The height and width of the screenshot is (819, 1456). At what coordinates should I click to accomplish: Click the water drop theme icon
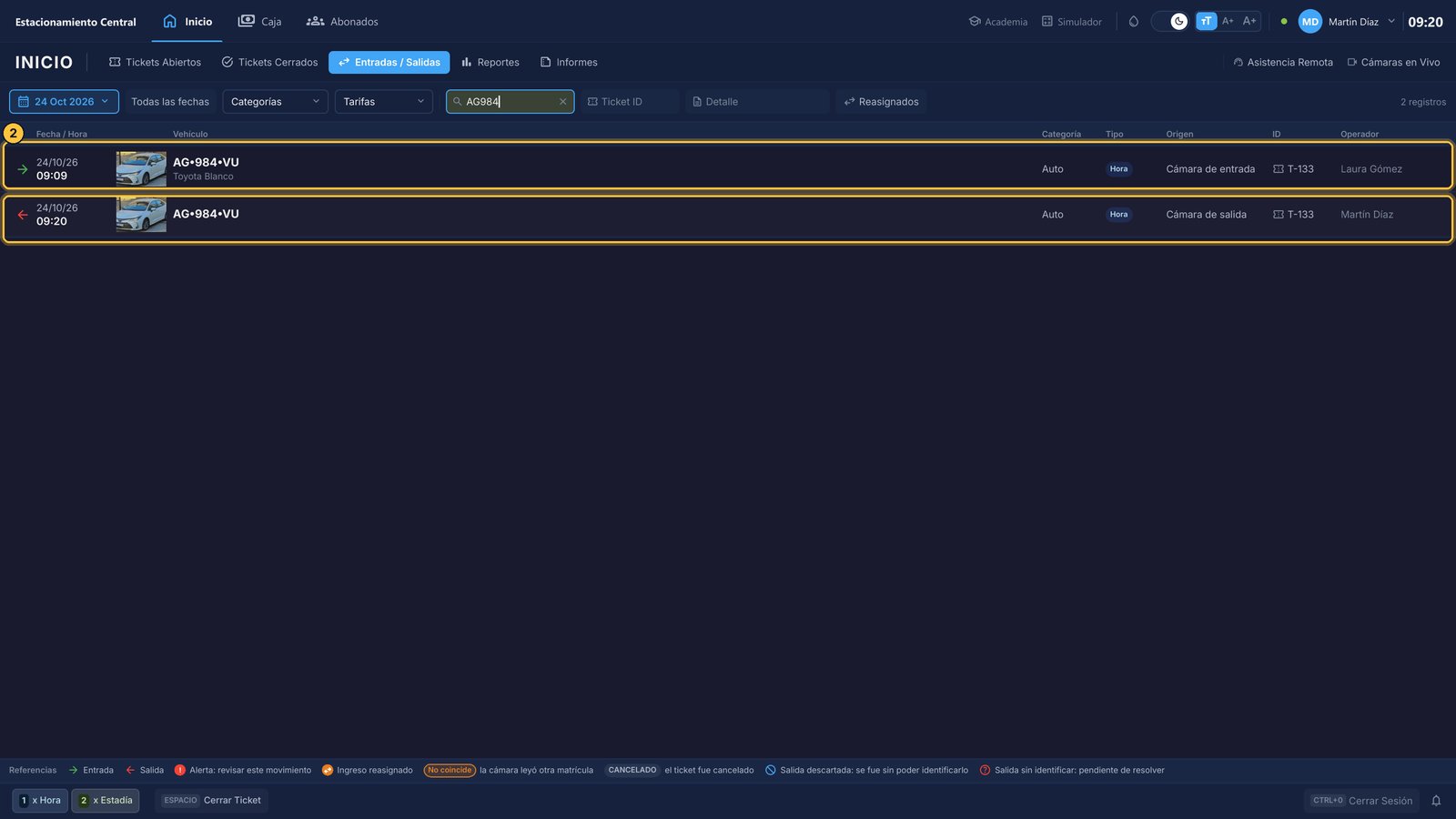(x=1134, y=21)
